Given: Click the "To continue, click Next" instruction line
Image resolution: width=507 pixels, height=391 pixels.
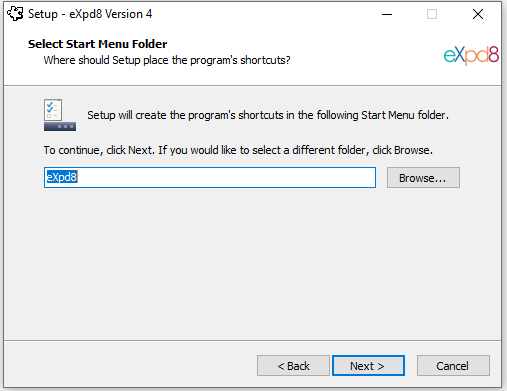Looking at the screenshot, I should 238,150.
